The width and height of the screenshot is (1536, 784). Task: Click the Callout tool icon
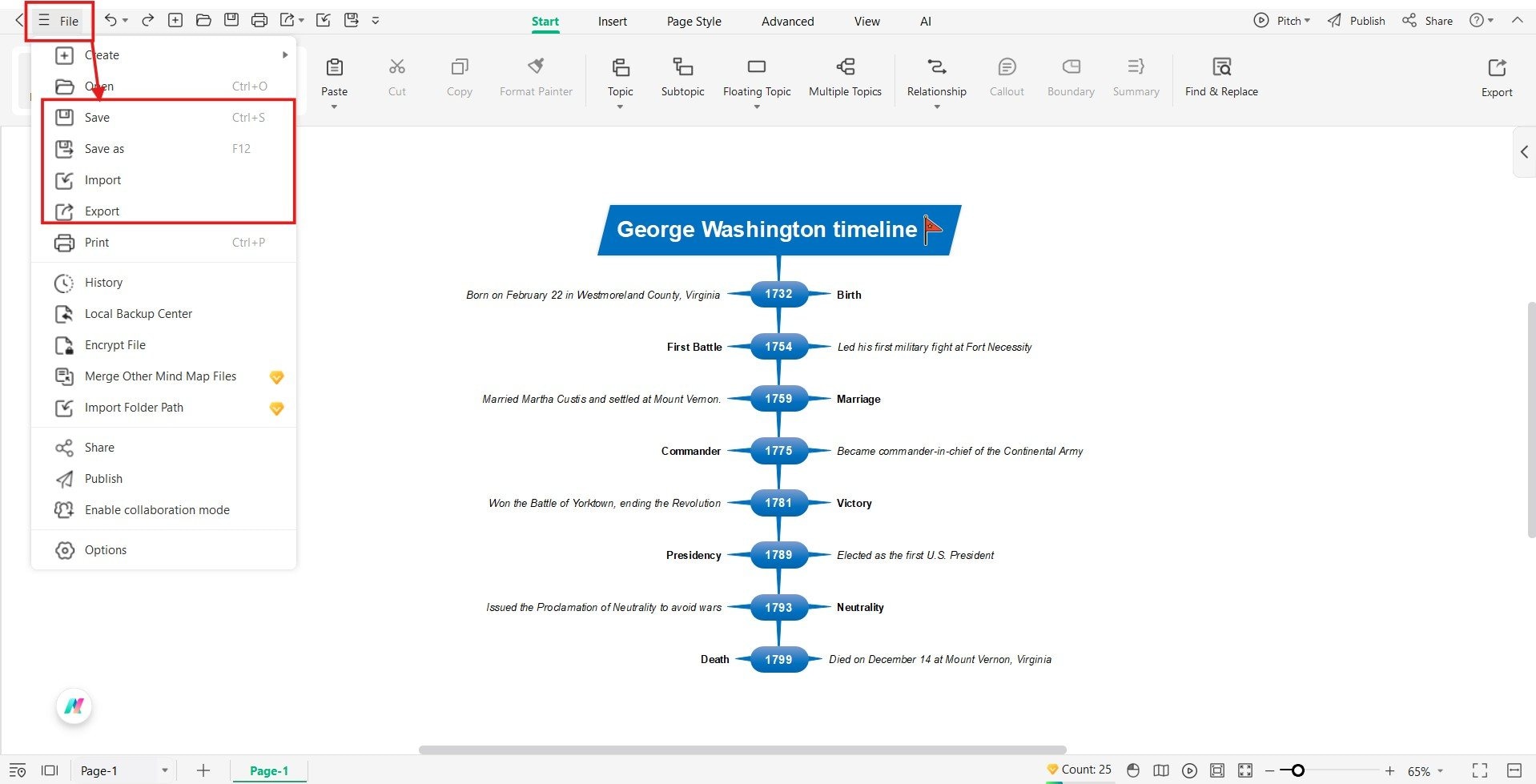click(x=1007, y=66)
